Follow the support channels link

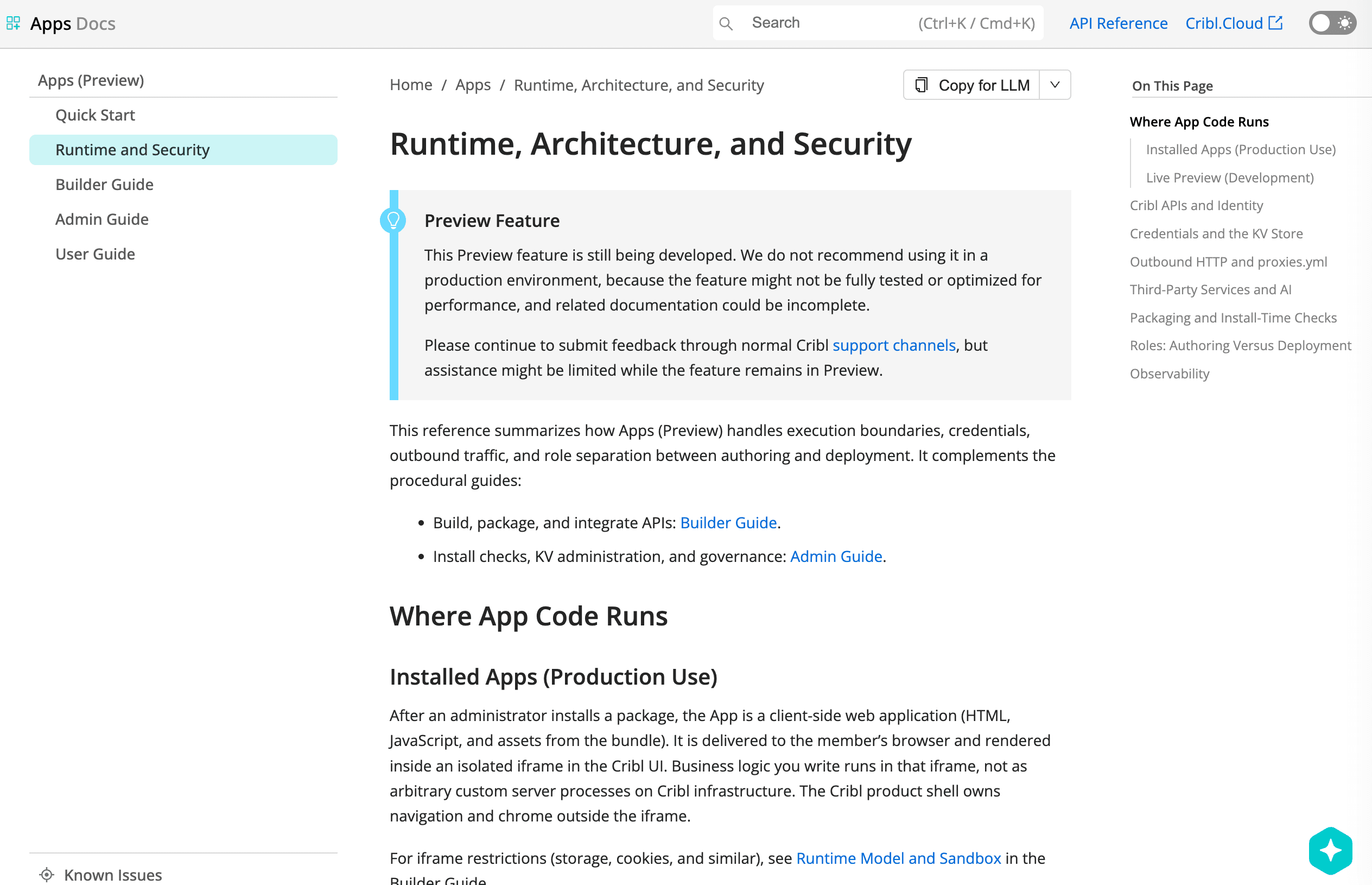tap(894, 345)
